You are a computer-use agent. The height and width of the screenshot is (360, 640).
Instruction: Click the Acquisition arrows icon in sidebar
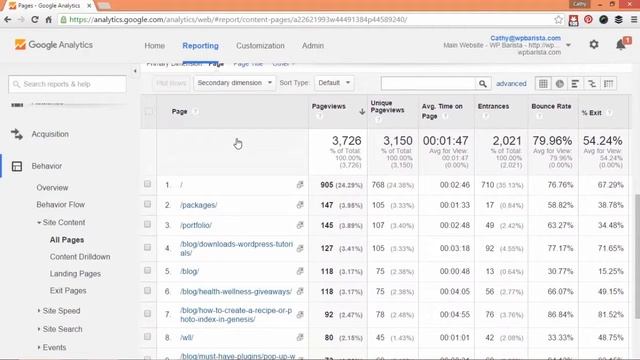(17, 134)
